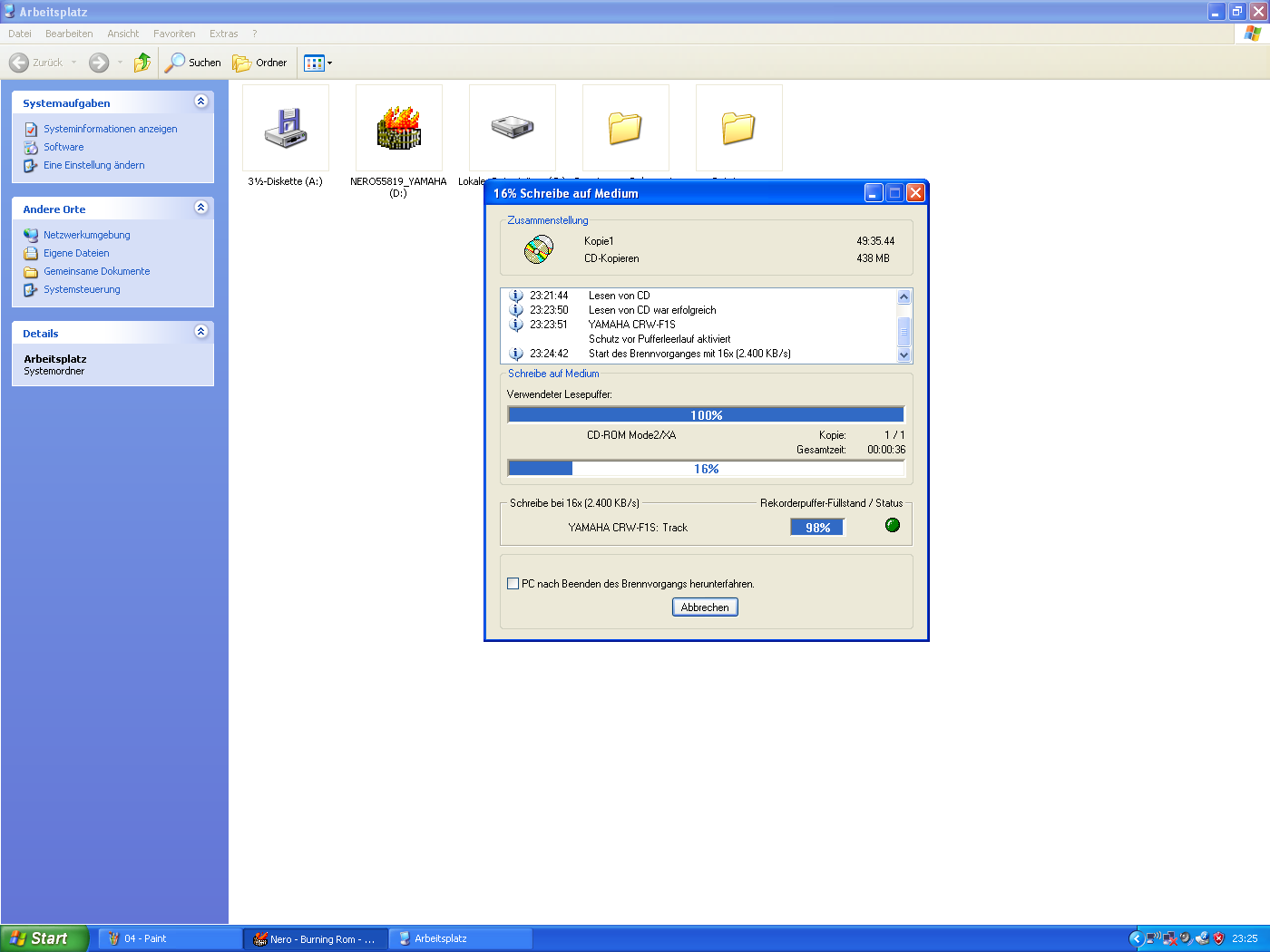
Task: Open the back button history dropdown arrow
Action: click(73, 63)
